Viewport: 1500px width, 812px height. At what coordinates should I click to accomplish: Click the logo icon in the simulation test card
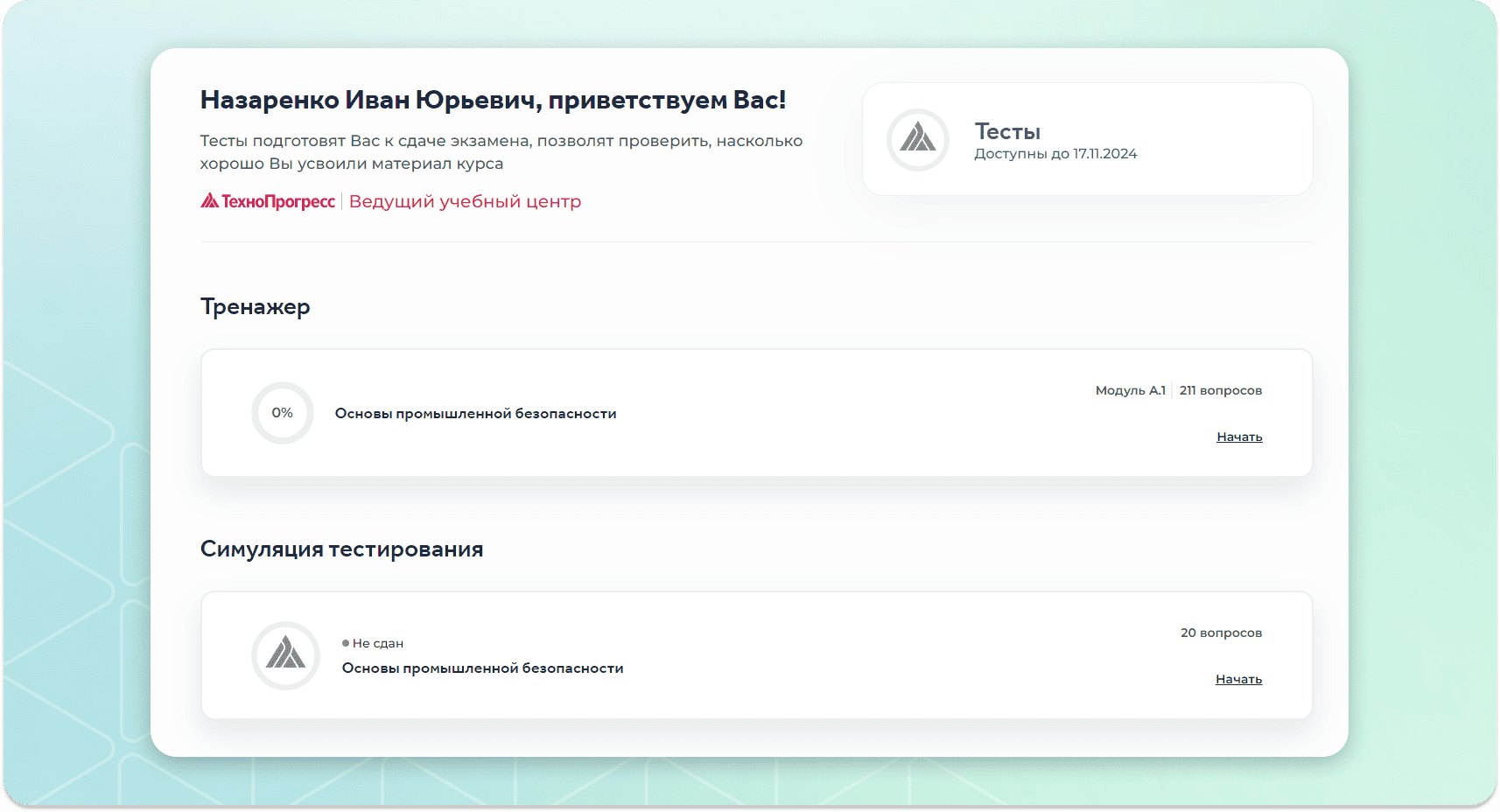(x=285, y=655)
